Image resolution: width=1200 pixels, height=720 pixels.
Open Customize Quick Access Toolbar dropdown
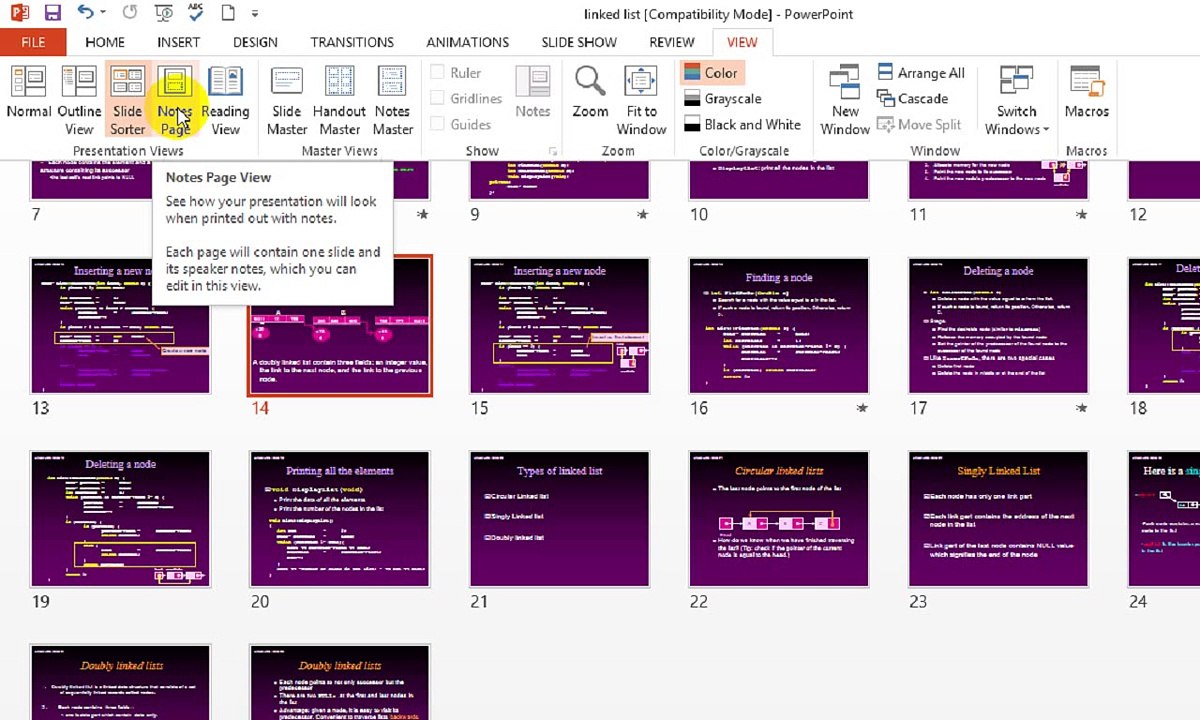(x=255, y=14)
